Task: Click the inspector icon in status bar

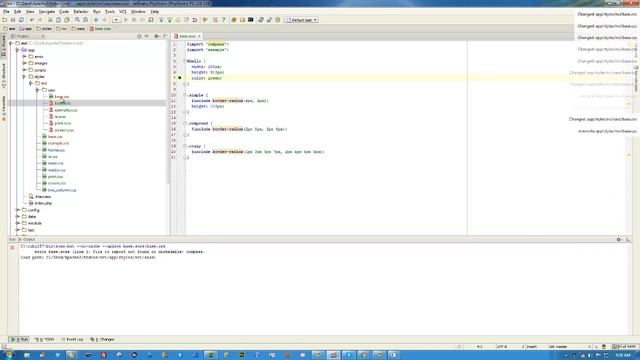Action: [604, 347]
